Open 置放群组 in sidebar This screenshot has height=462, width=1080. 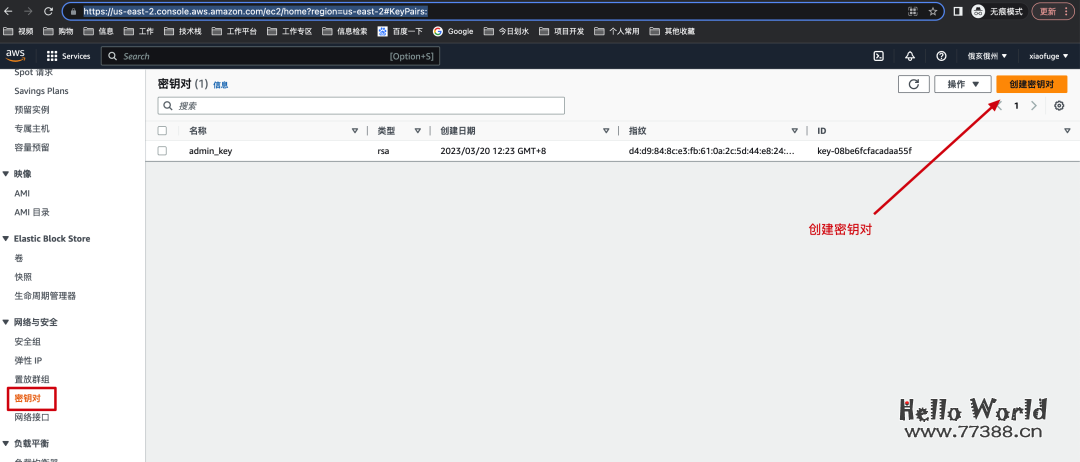(32, 379)
